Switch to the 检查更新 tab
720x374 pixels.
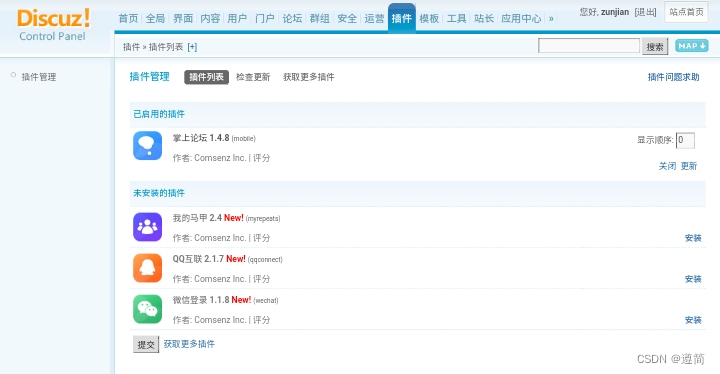253,77
